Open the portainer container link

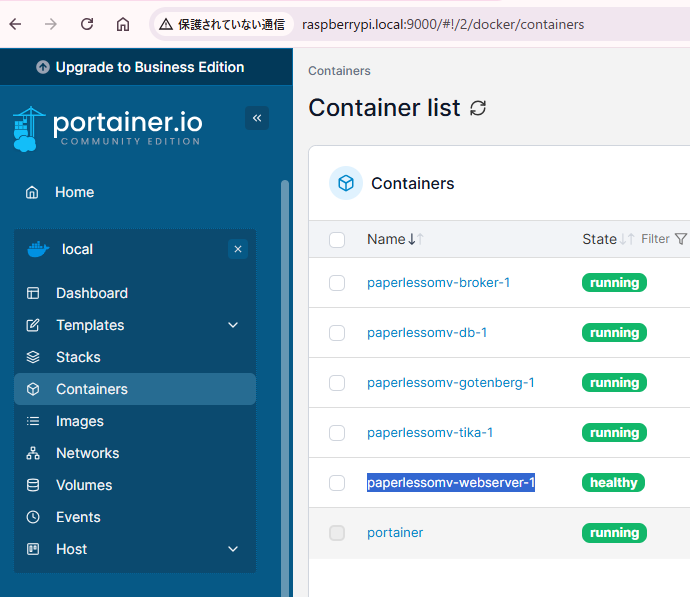coord(395,533)
